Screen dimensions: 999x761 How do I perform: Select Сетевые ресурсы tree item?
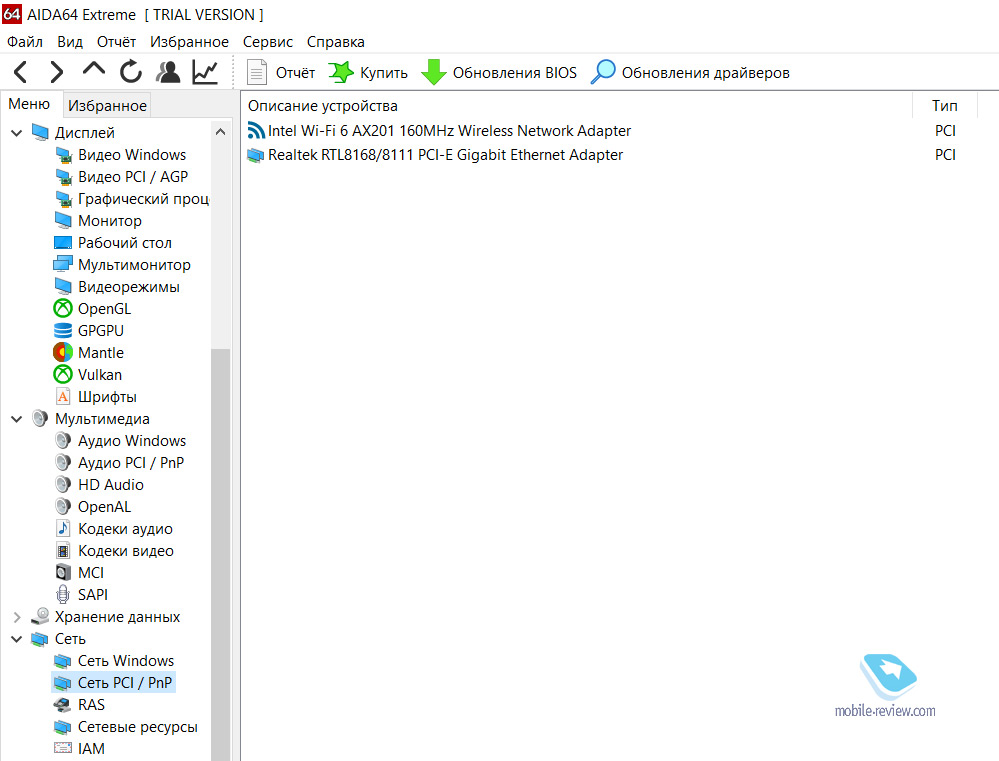point(138,727)
